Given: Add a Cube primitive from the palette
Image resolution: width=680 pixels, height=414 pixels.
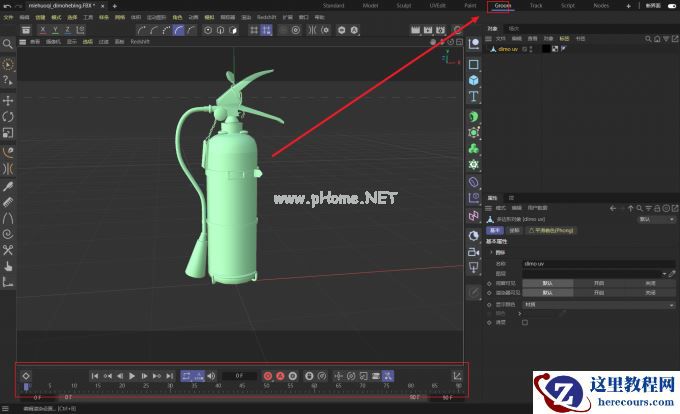Looking at the screenshot, I should (474, 80).
